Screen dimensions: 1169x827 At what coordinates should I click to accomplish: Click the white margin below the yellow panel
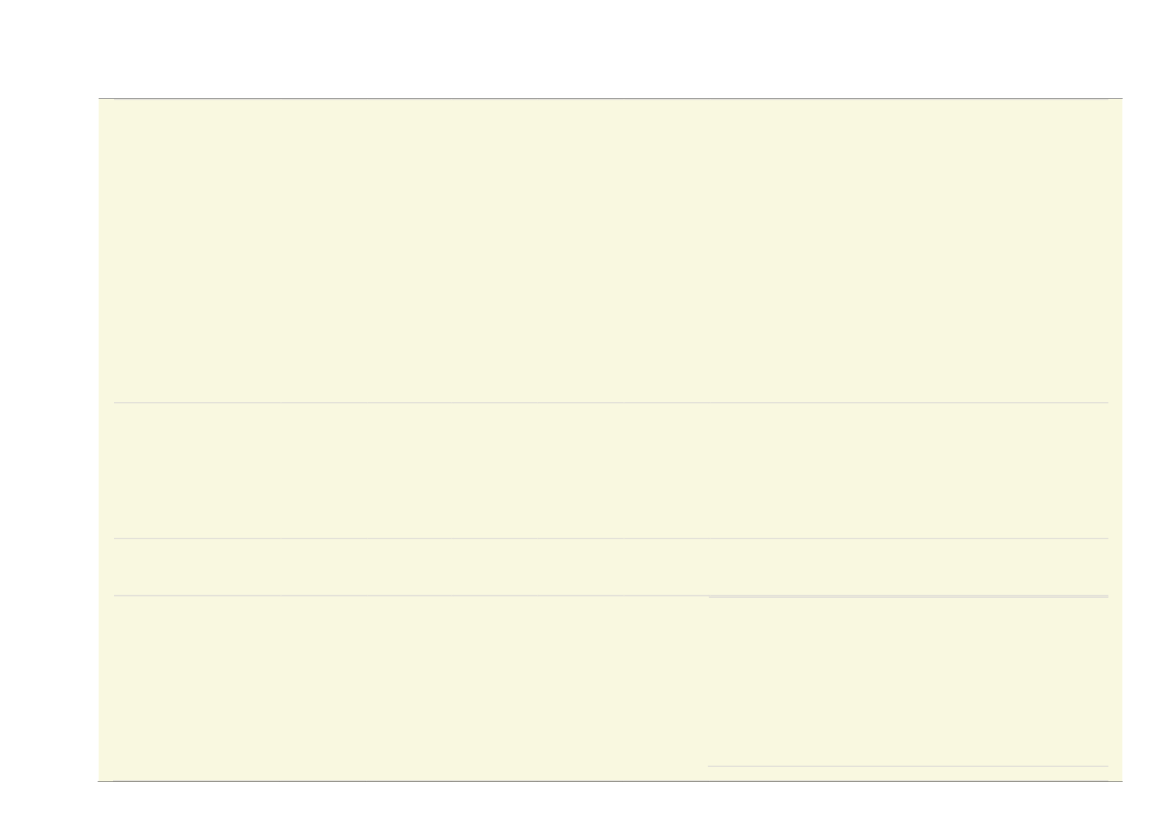point(584,805)
